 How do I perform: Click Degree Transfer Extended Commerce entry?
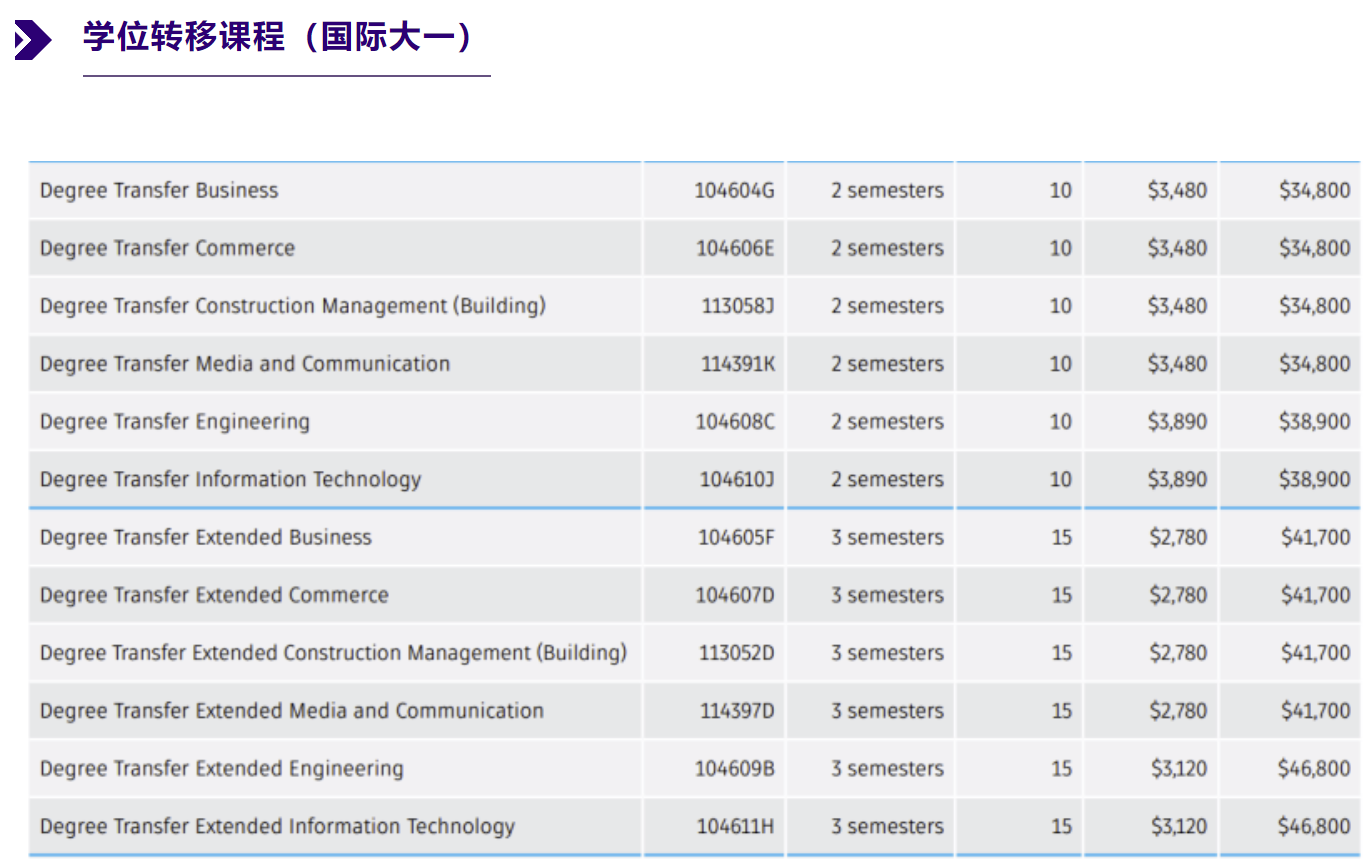pyautogui.click(x=214, y=596)
